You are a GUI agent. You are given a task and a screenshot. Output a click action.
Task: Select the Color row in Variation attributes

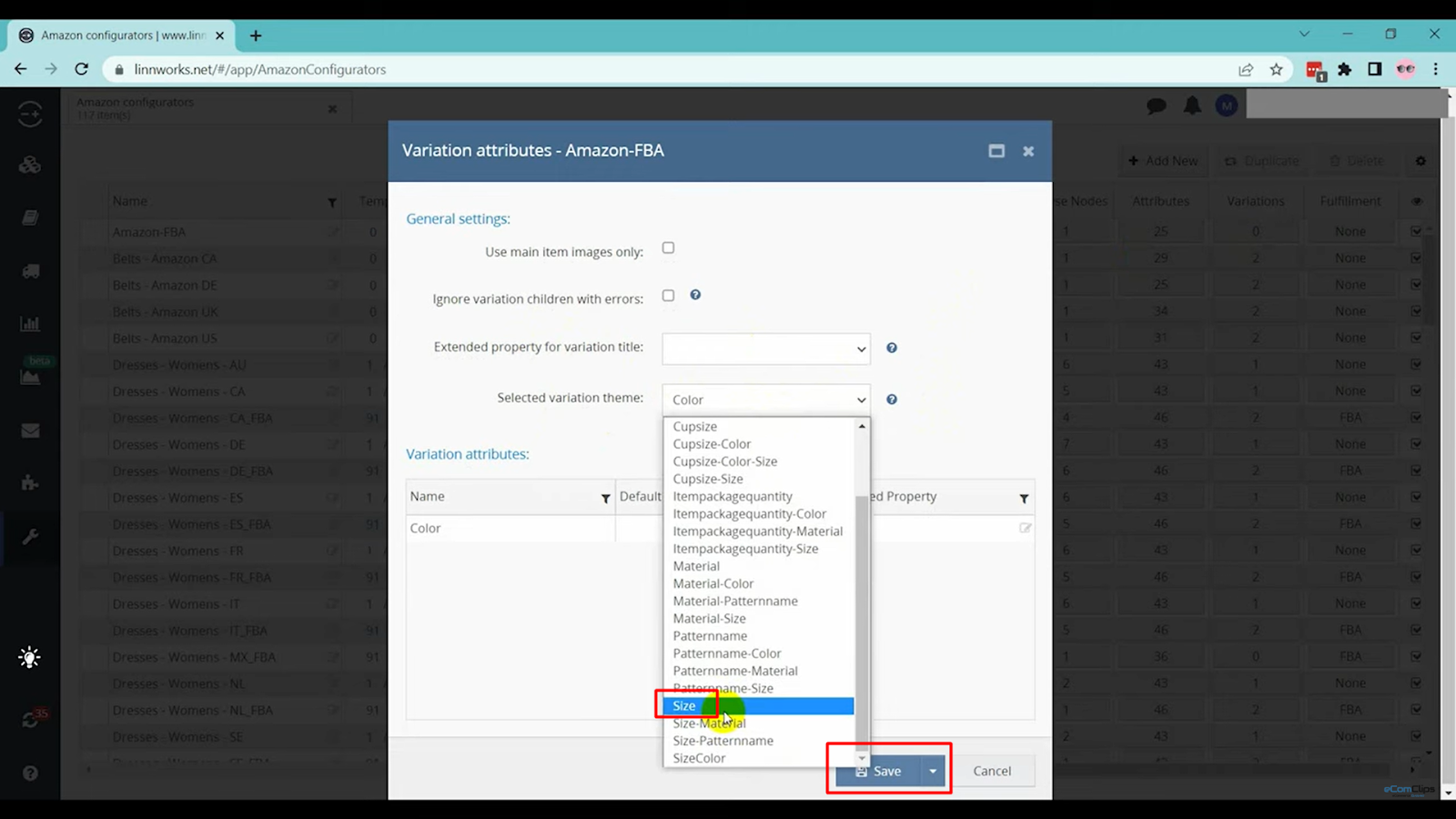(720, 528)
